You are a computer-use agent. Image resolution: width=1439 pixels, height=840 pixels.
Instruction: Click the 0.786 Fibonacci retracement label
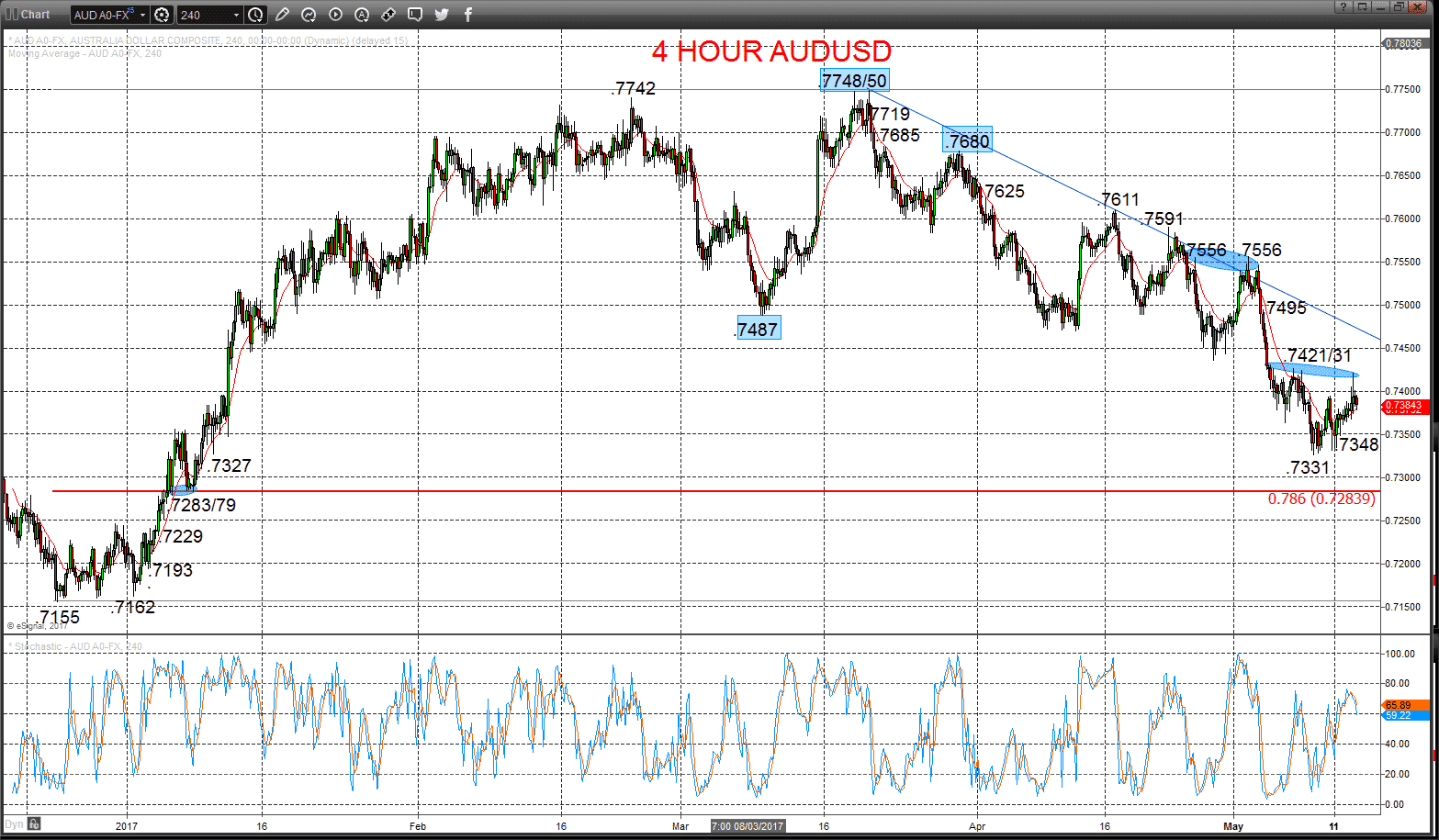(1321, 498)
